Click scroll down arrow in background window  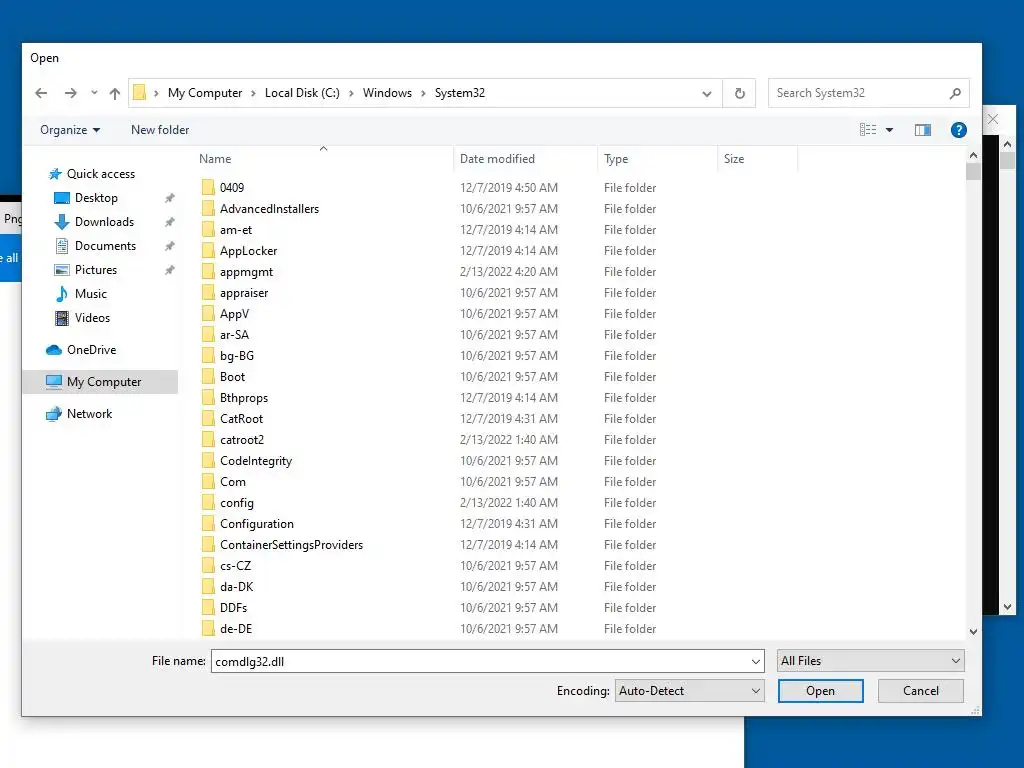point(1007,607)
